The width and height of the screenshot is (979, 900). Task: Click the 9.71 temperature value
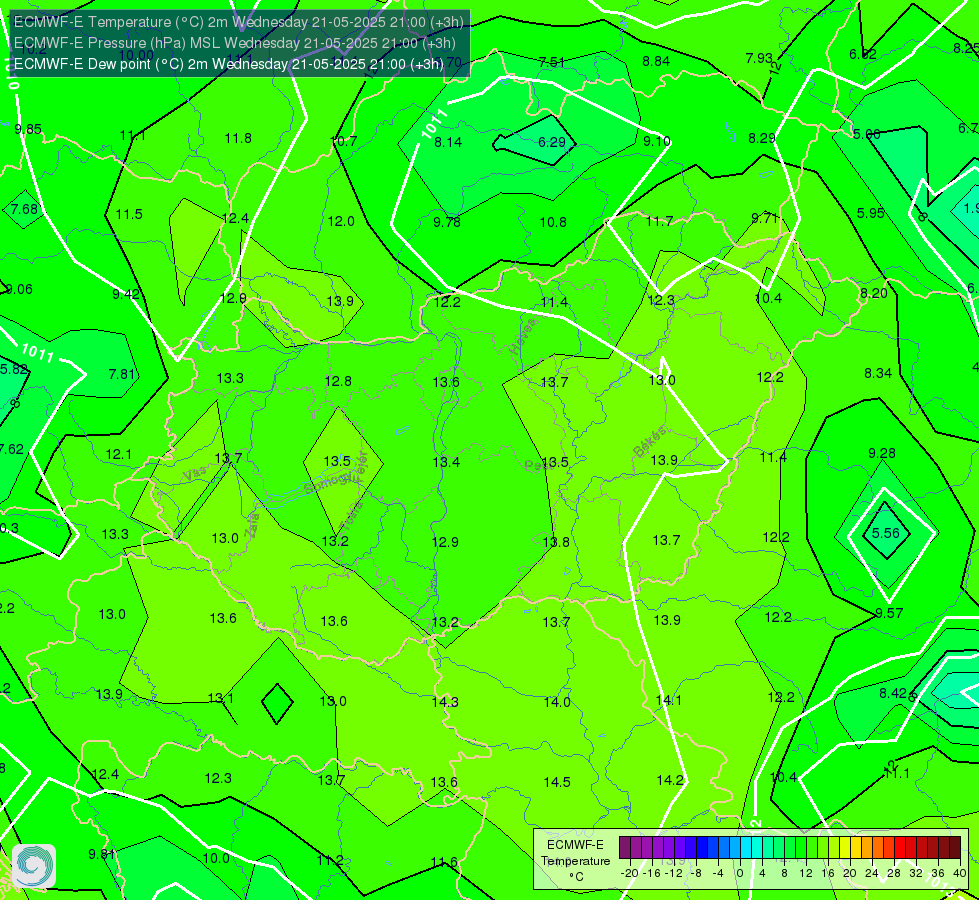point(765,218)
